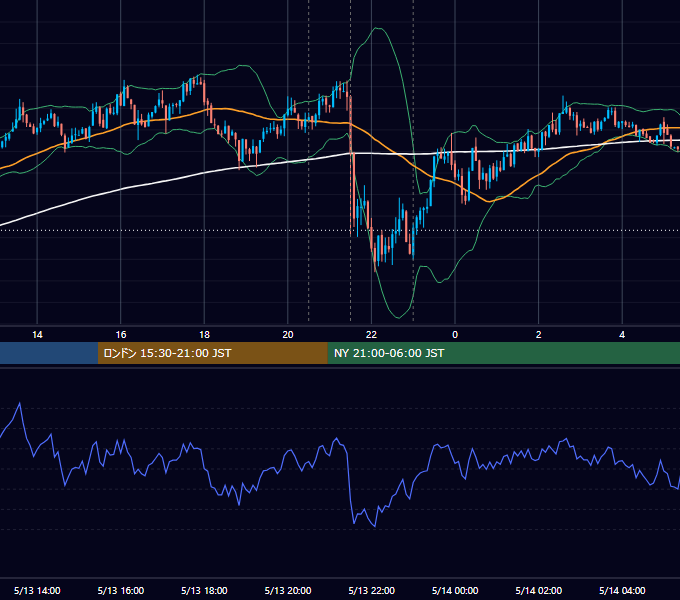Screen dimensions: 680x600
Task: Click the 5/14 02:00 date label
Action: pyautogui.click(x=539, y=590)
